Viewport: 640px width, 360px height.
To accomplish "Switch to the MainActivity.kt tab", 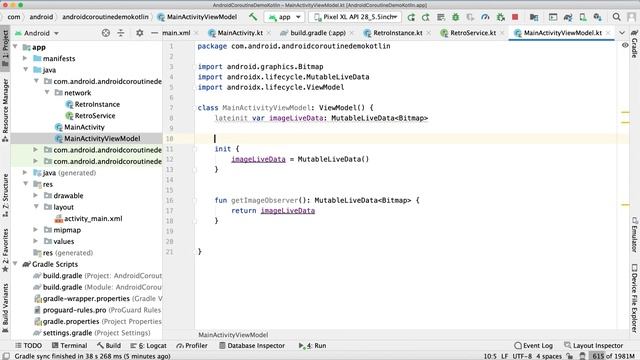I will point(239,33).
